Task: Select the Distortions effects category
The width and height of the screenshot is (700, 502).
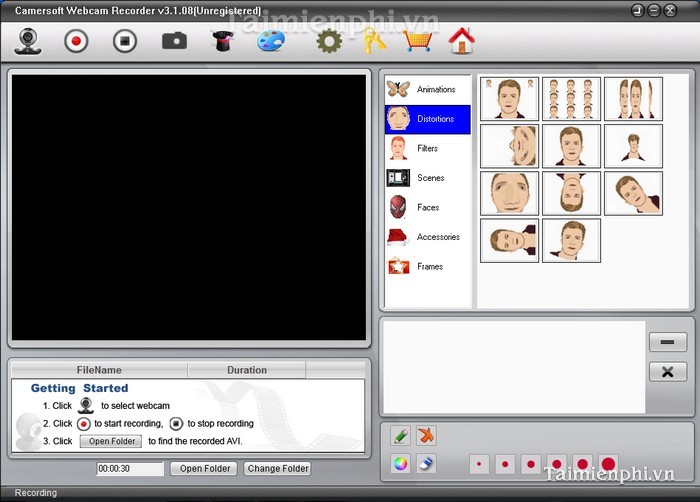Action: pyautogui.click(x=428, y=119)
